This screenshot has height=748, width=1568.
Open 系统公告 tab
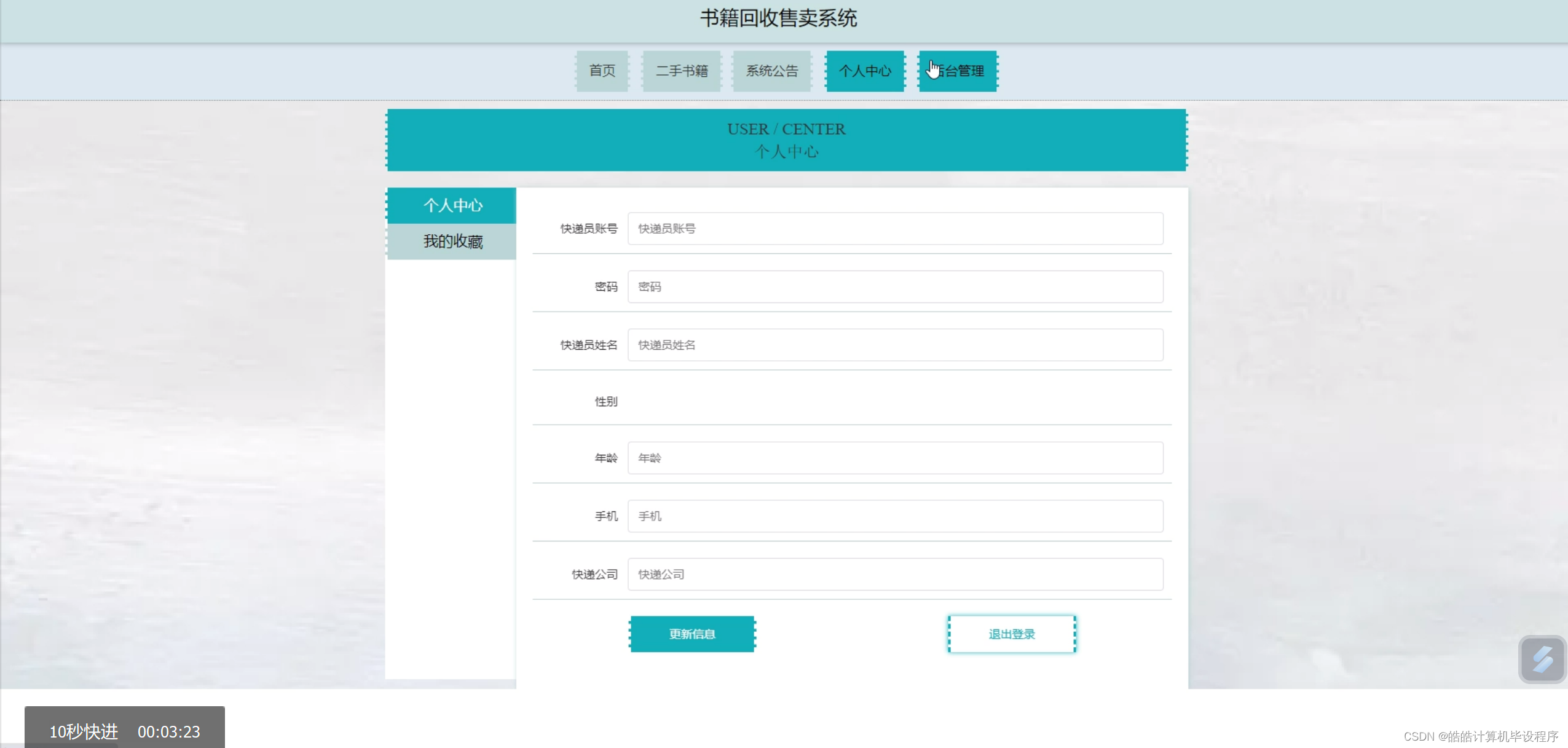(x=772, y=71)
